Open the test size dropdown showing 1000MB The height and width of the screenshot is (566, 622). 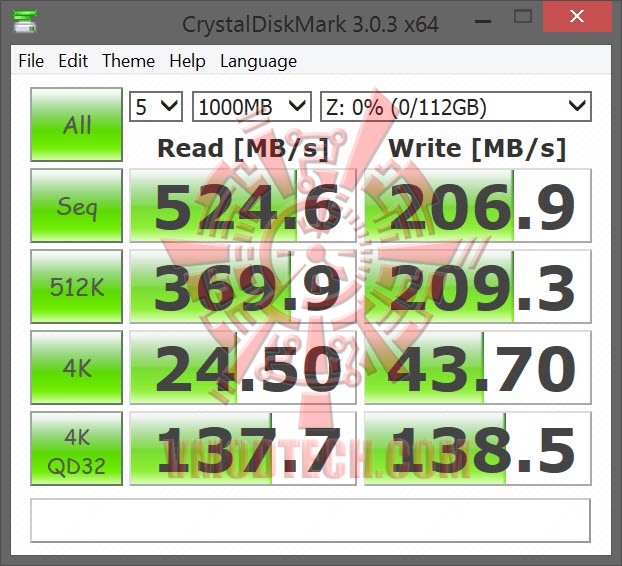point(251,107)
